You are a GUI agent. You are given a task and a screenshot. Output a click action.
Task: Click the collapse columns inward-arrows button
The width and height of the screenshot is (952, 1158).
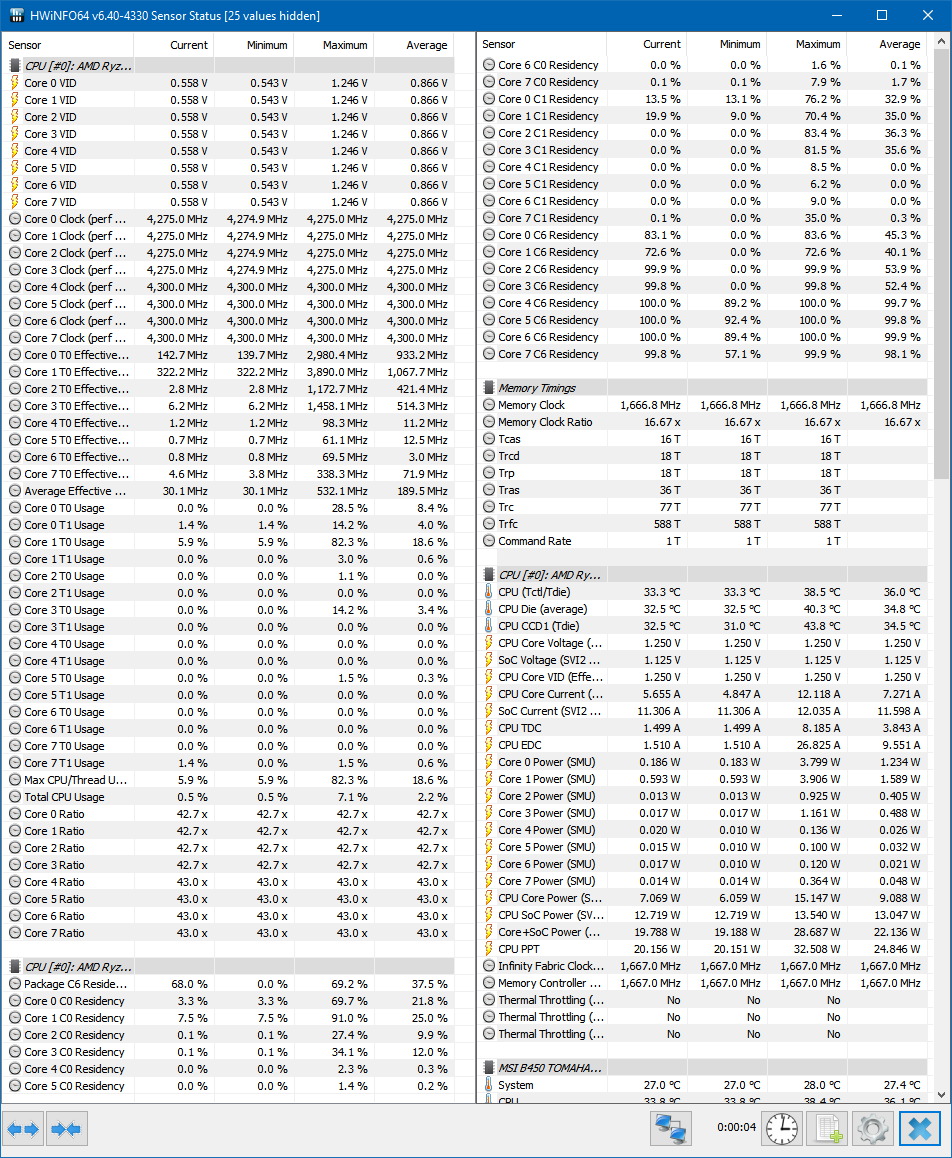[x=67, y=1129]
